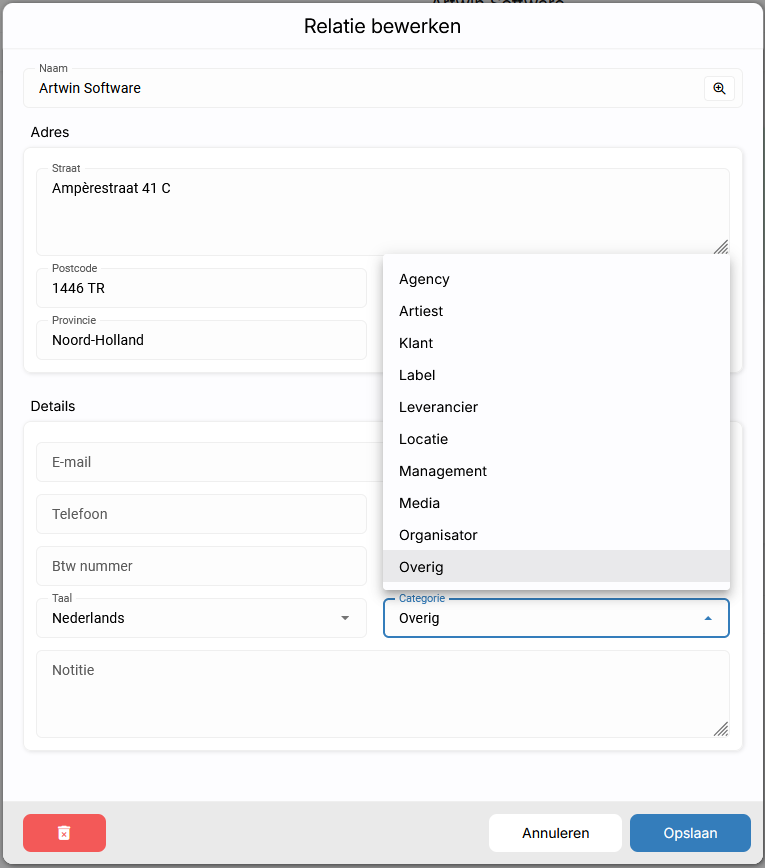Click the red trash delete button
This screenshot has width=765, height=868.
point(64,833)
